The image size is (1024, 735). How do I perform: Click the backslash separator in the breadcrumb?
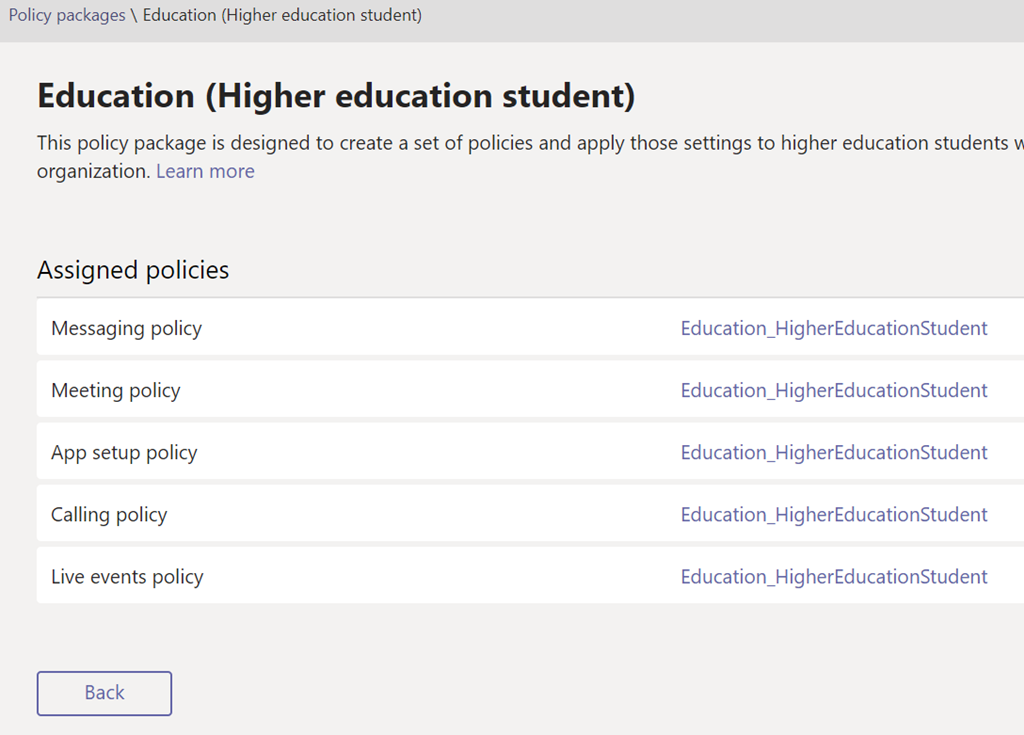(134, 16)
